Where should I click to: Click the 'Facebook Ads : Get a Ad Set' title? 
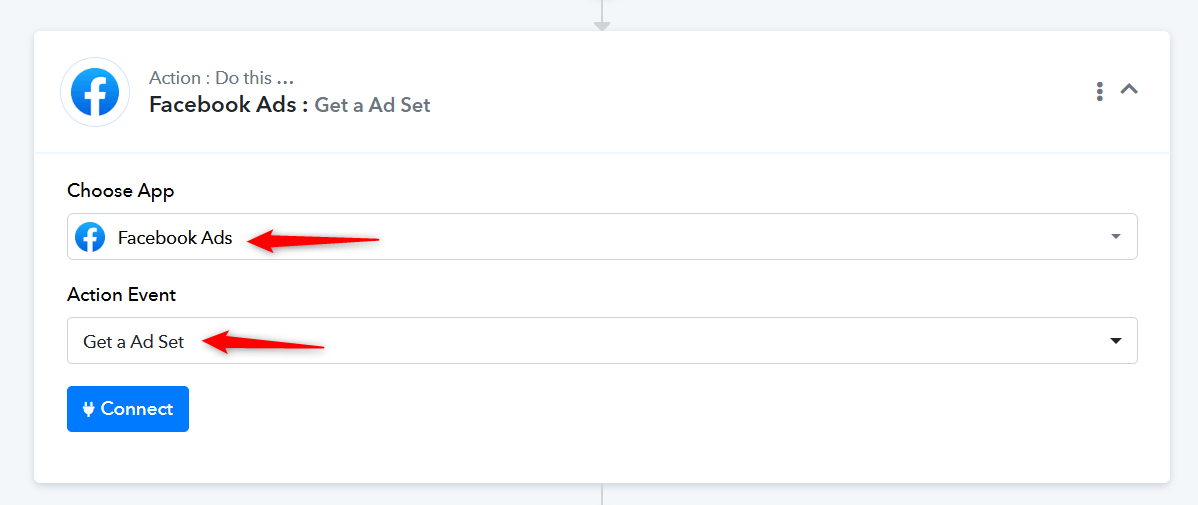(290, 105)
